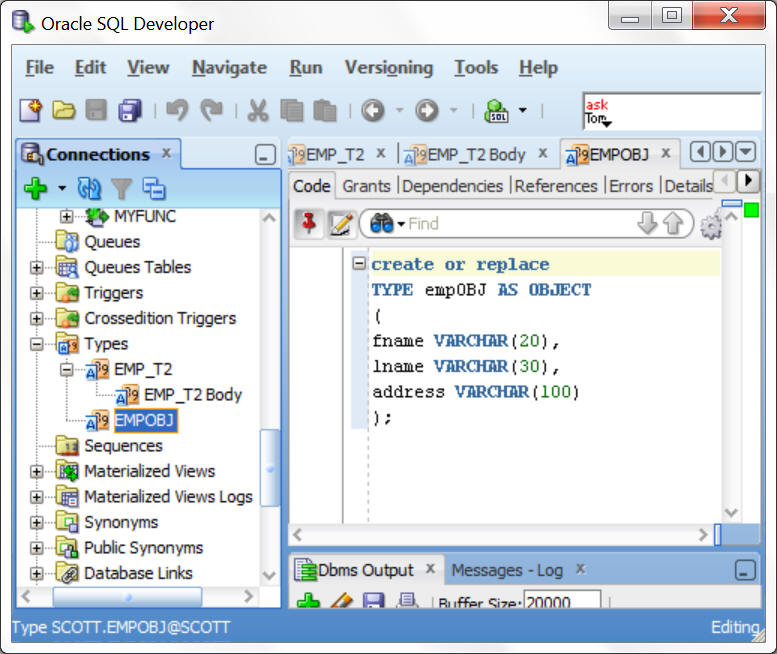Click the Cut scissors icon
This screenshot has width=777, height=654.
(258, 110)
